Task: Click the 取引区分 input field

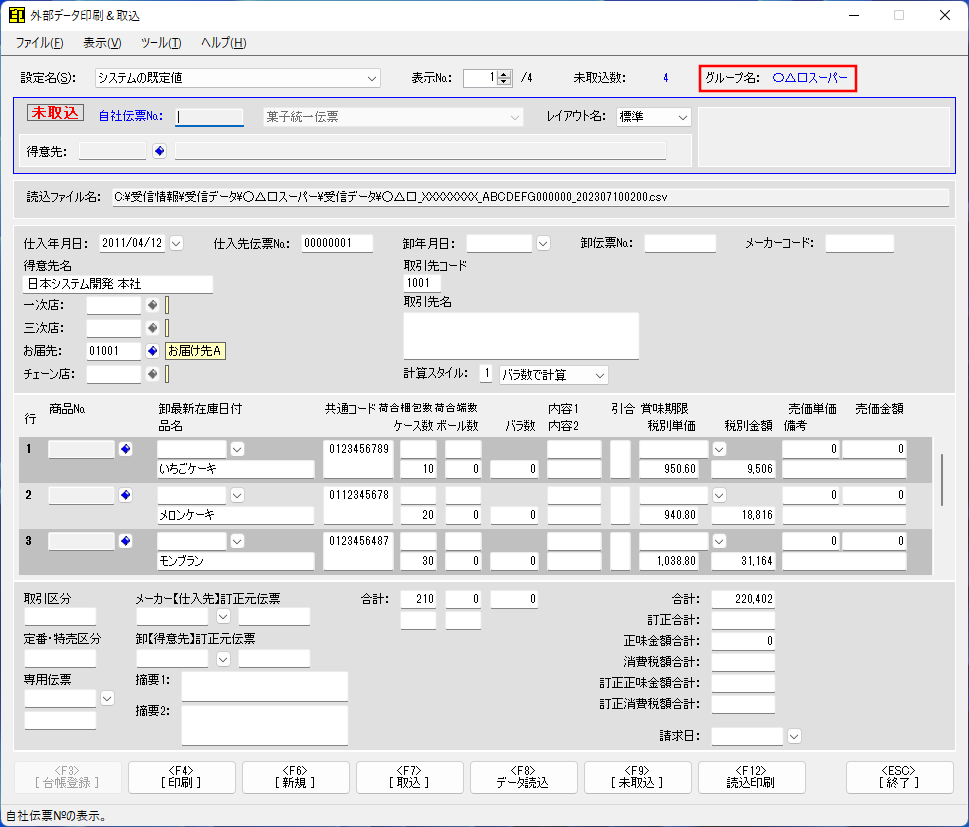Action: pyautogui.click(x=60, y=616)
